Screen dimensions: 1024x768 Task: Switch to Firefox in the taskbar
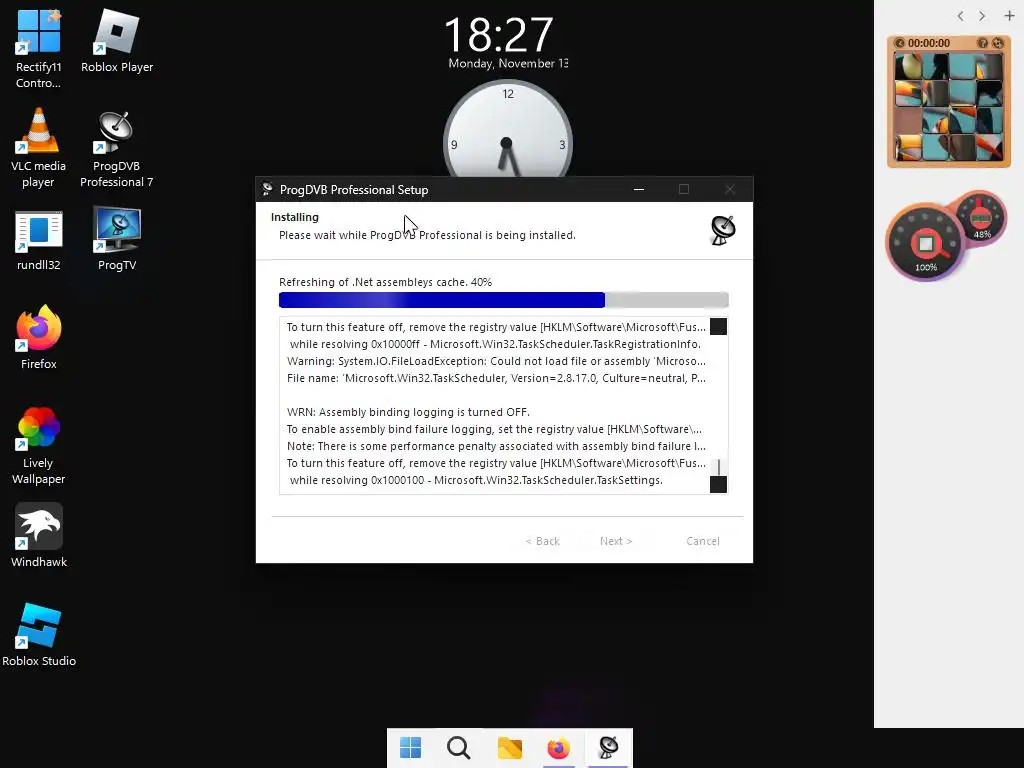[558, 747]
